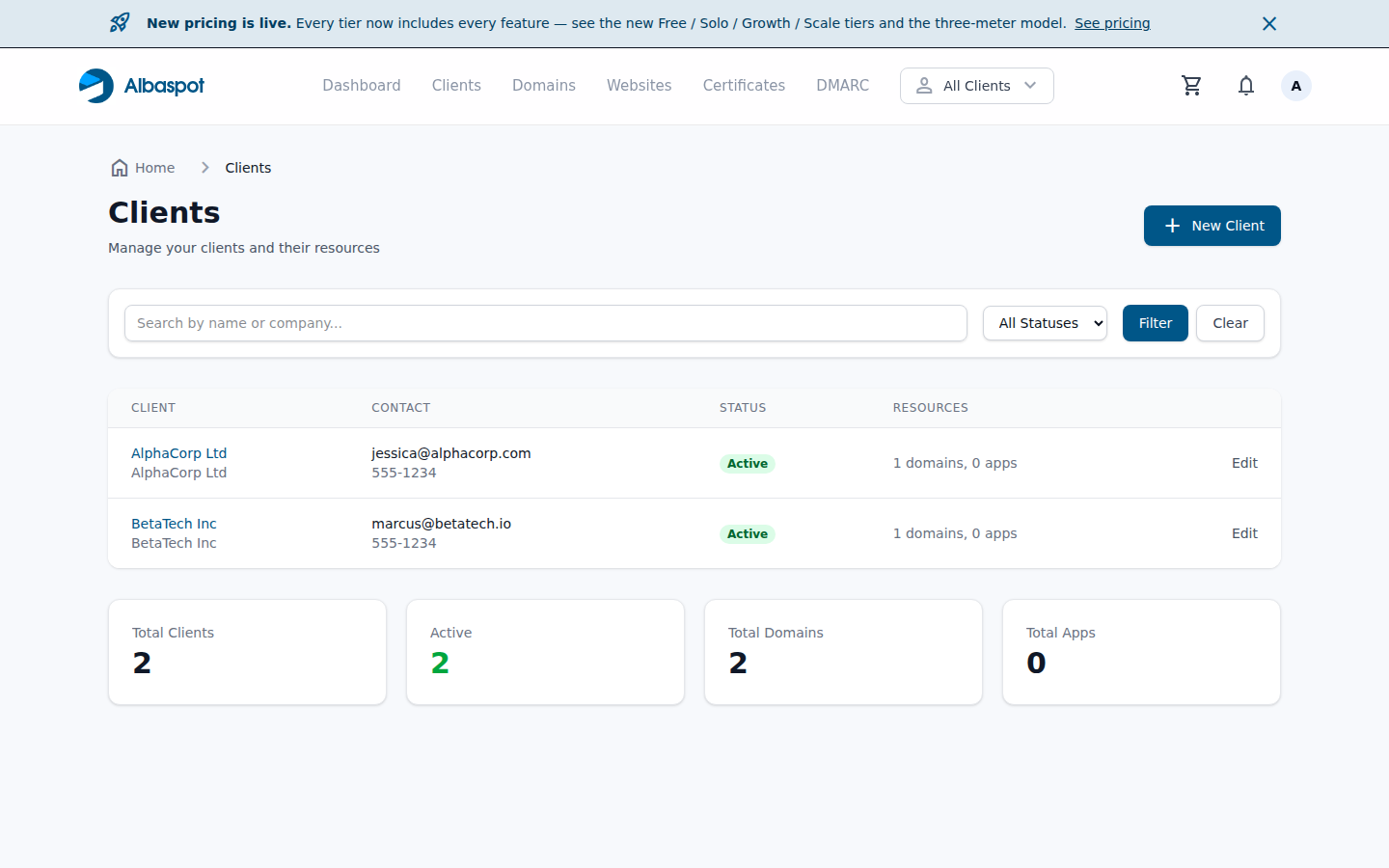Open the All Statuses dropdown

pyautogui.click(x=1045, y=323)
